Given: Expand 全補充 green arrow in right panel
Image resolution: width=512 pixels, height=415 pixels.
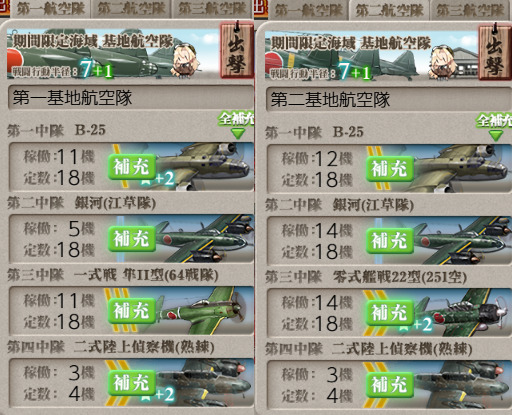Looking at the screenshot, I should click(496, 136).
